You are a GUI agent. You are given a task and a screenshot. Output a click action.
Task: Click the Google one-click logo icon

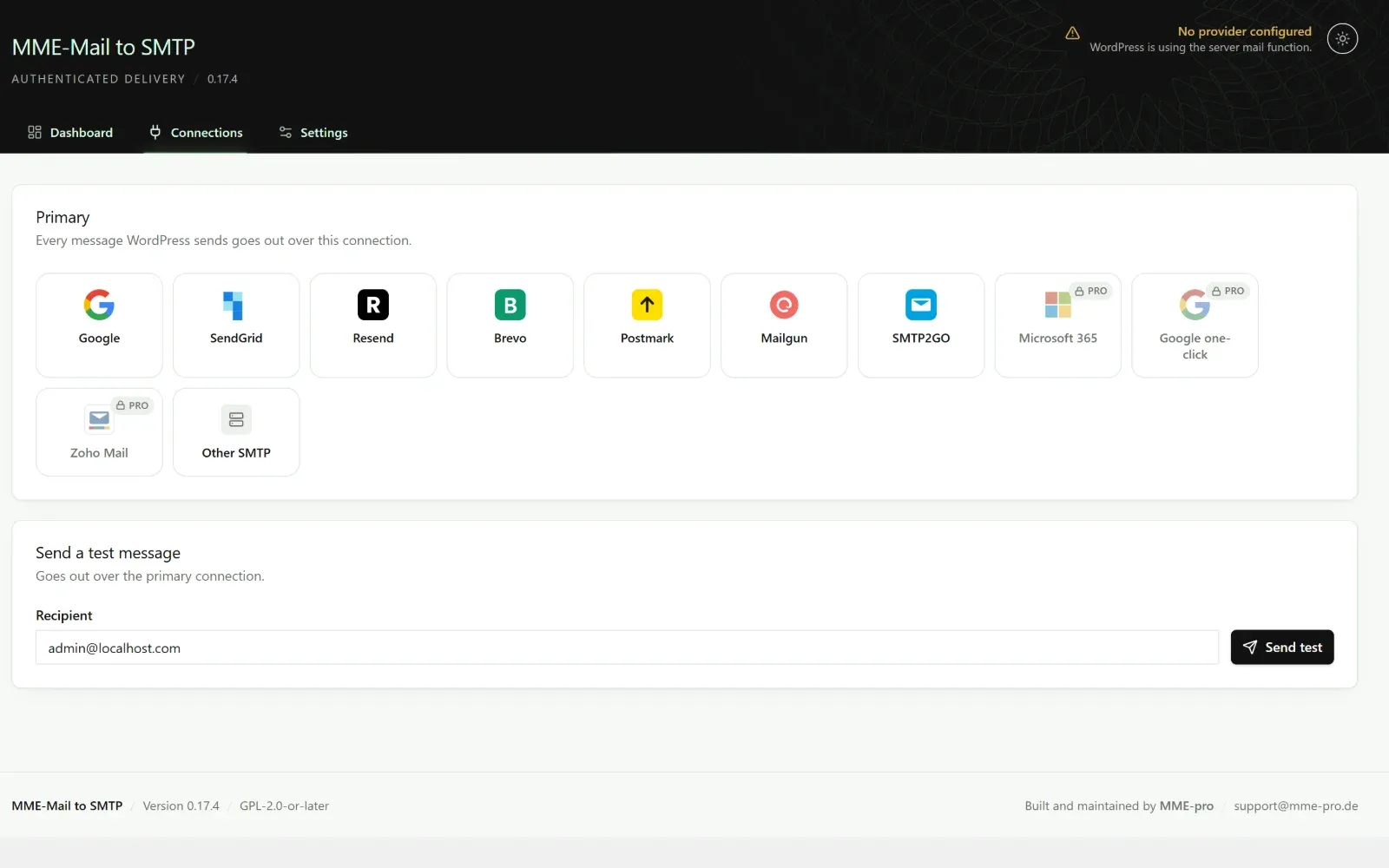[1195, 305]
